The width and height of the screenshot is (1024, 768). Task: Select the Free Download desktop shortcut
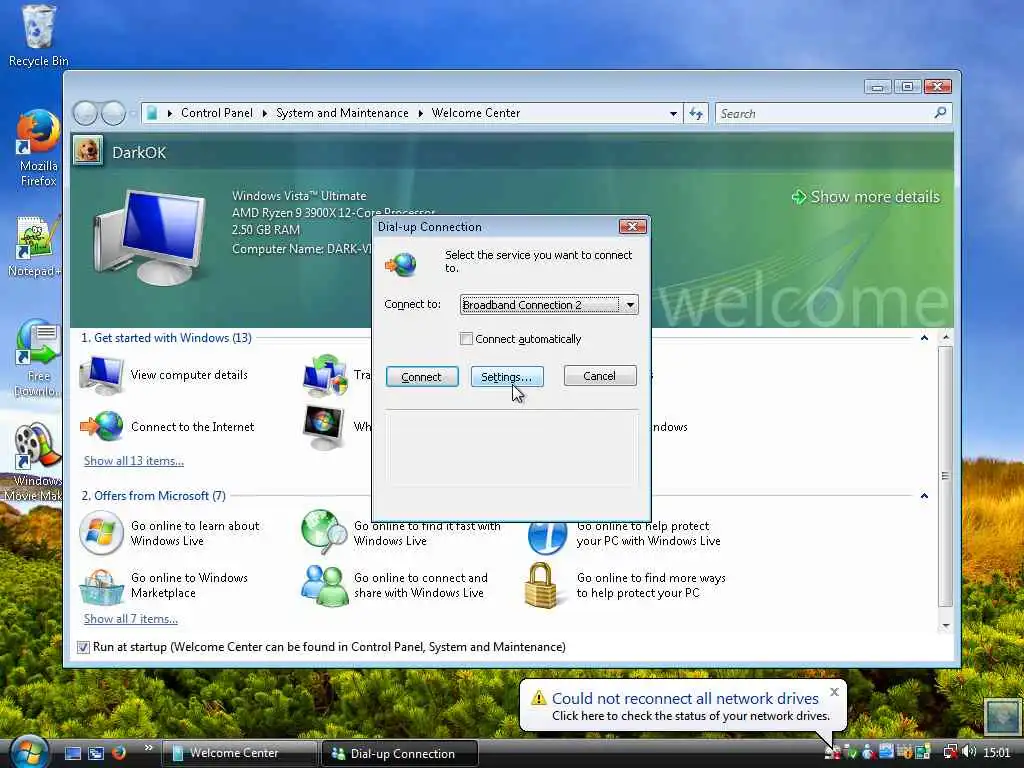37,358
